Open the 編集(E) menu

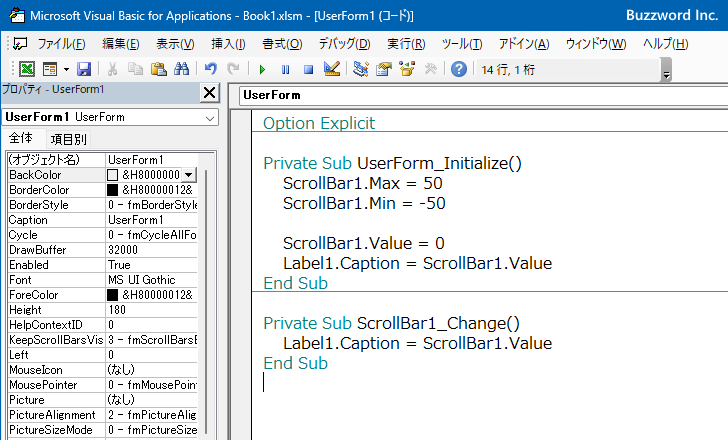coord(121,44)
